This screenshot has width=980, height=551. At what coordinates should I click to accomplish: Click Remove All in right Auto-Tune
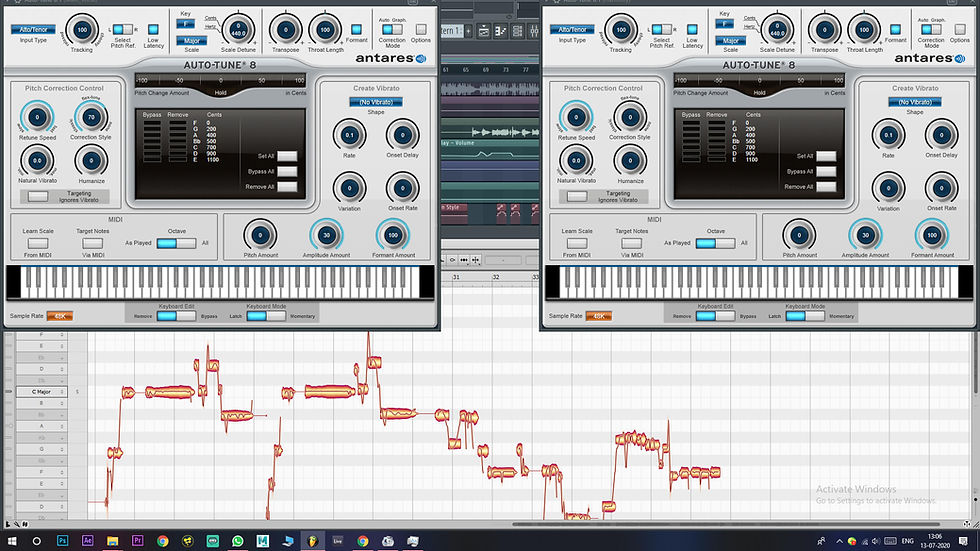826,186
